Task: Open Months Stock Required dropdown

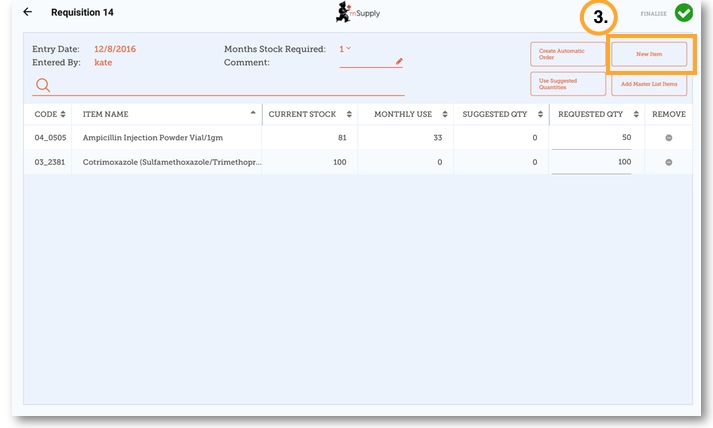Action: click(345, 48)
